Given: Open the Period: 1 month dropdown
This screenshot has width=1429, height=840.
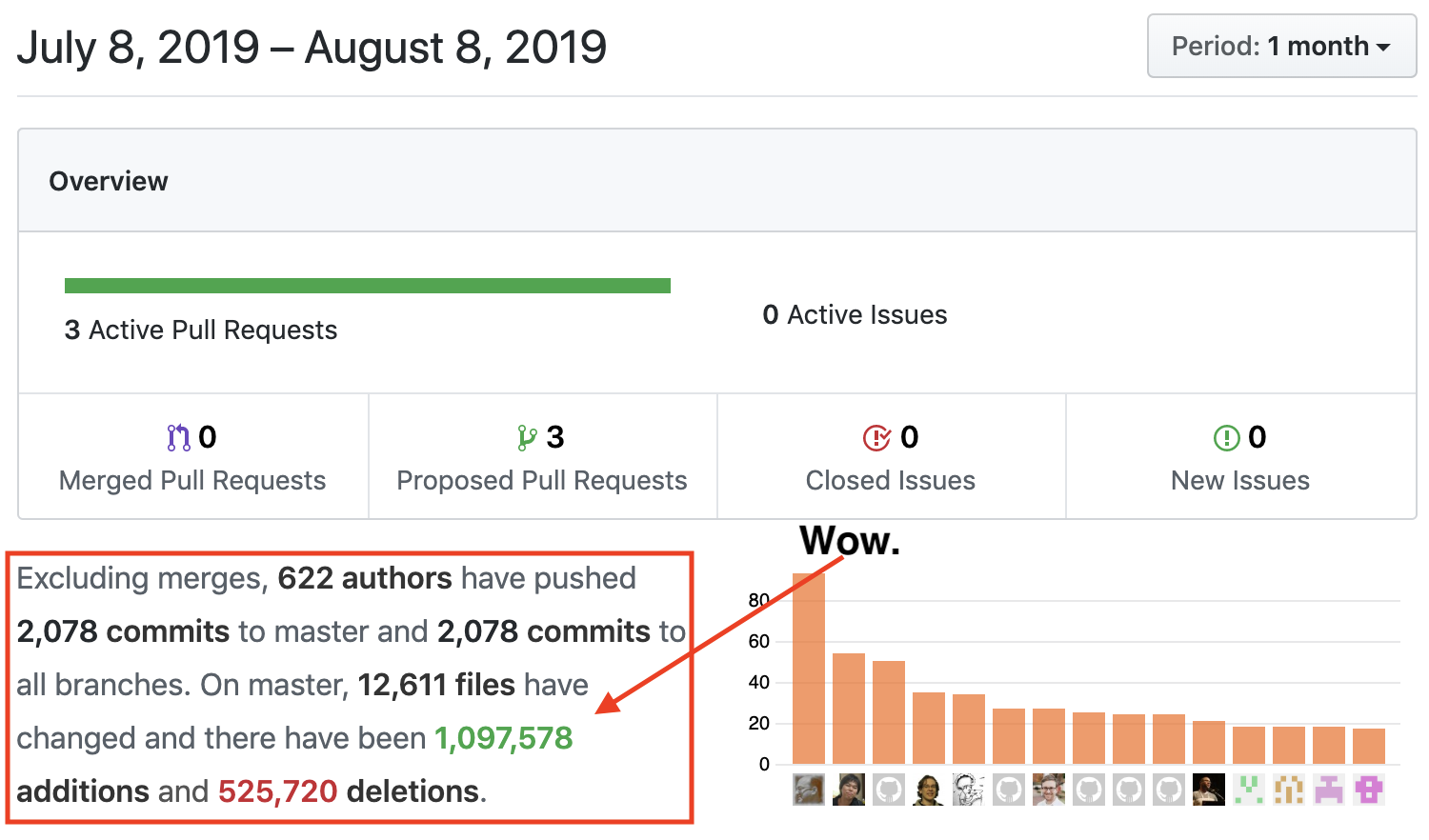Looking at the screenshot, I should coord(1280,46).
